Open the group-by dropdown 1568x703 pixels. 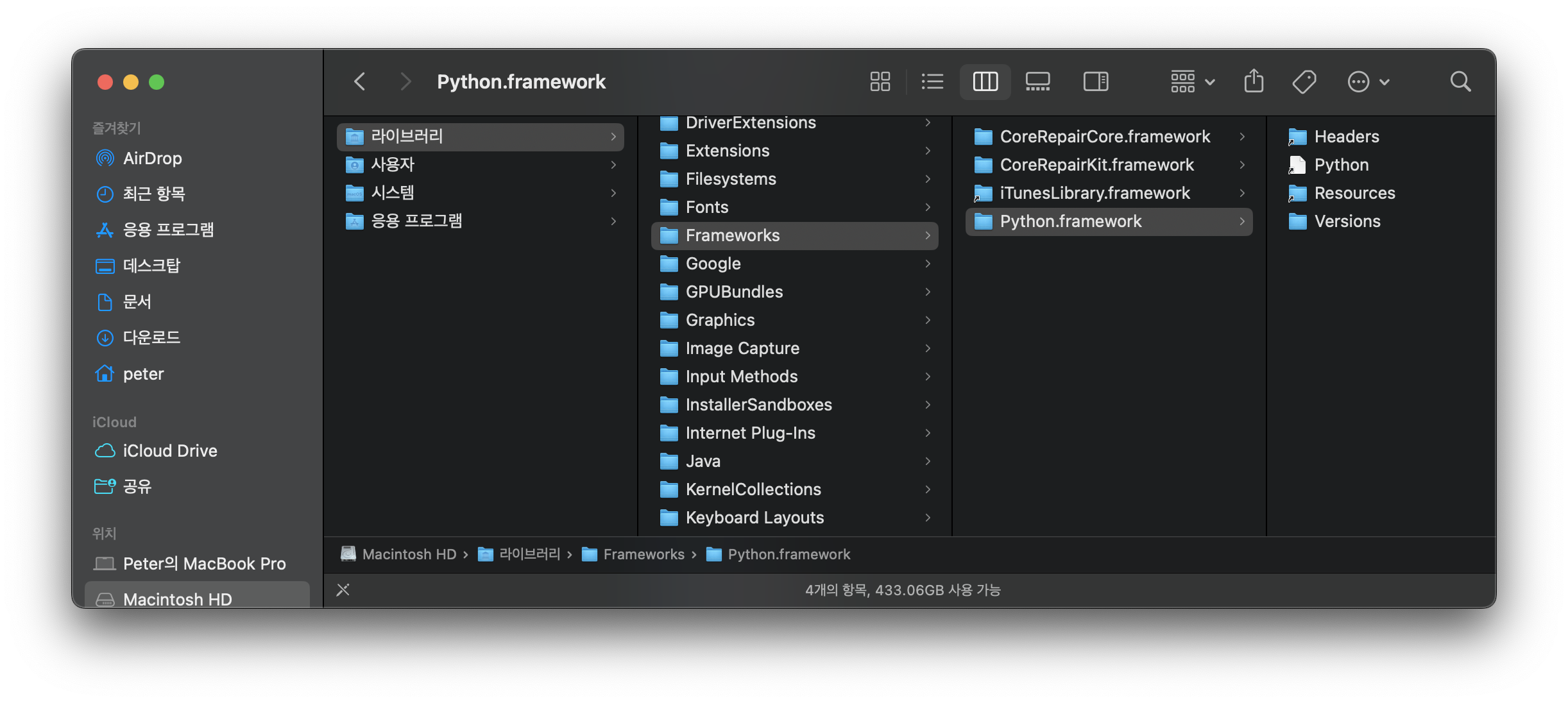pos(1192,81)
